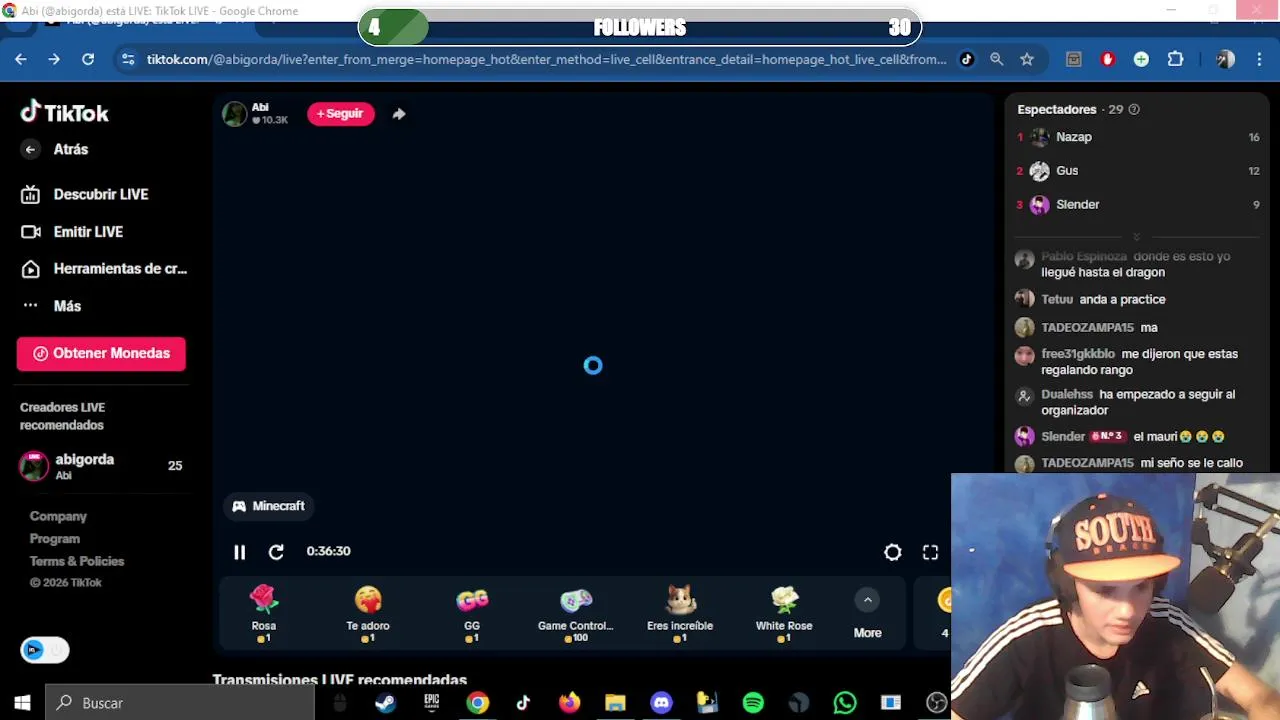Click the address bar URL
The width and height of the screenshot is (1280, 720).
tap(546, 60)
